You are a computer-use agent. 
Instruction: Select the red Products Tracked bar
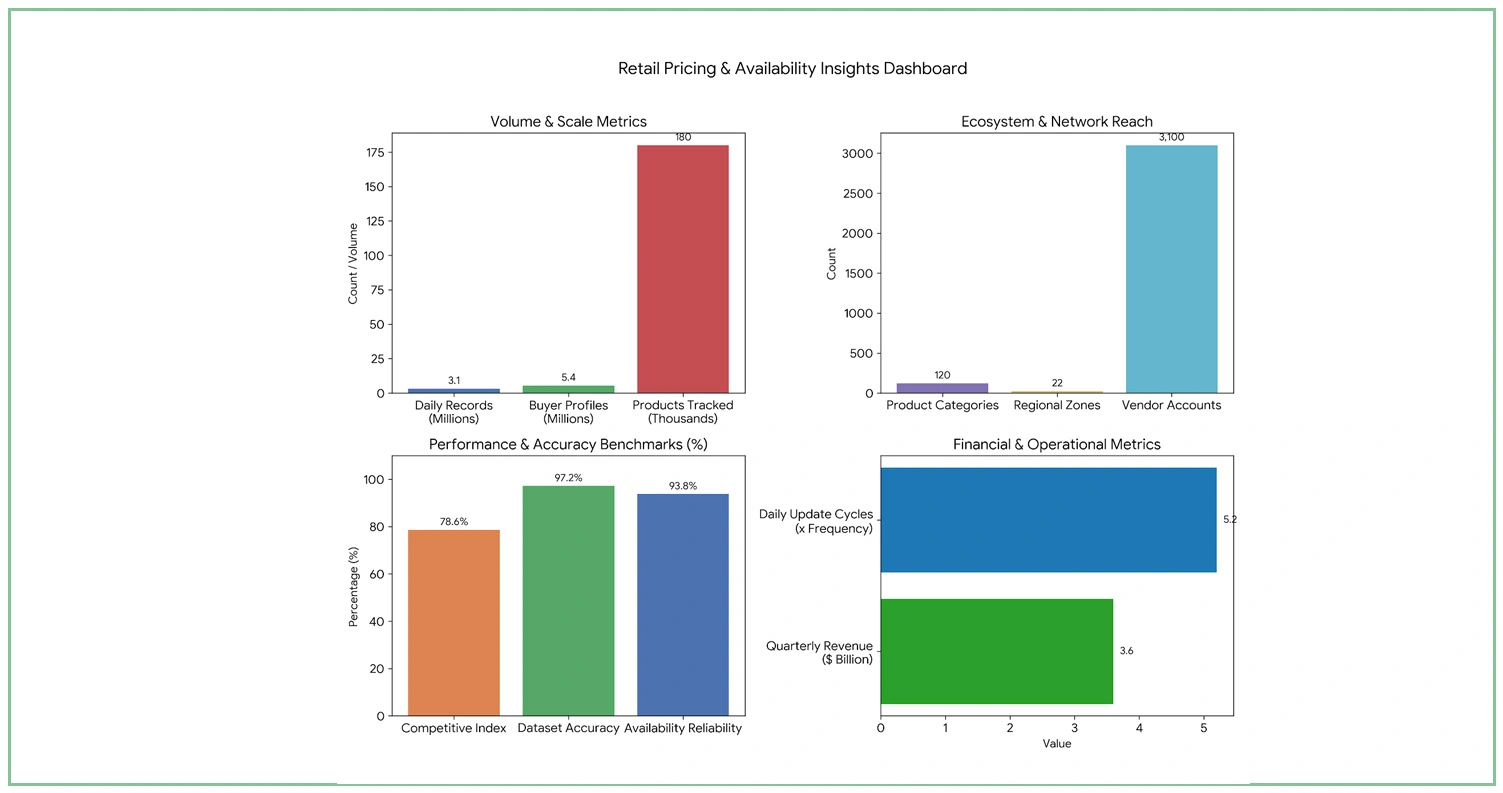(683, 269)
